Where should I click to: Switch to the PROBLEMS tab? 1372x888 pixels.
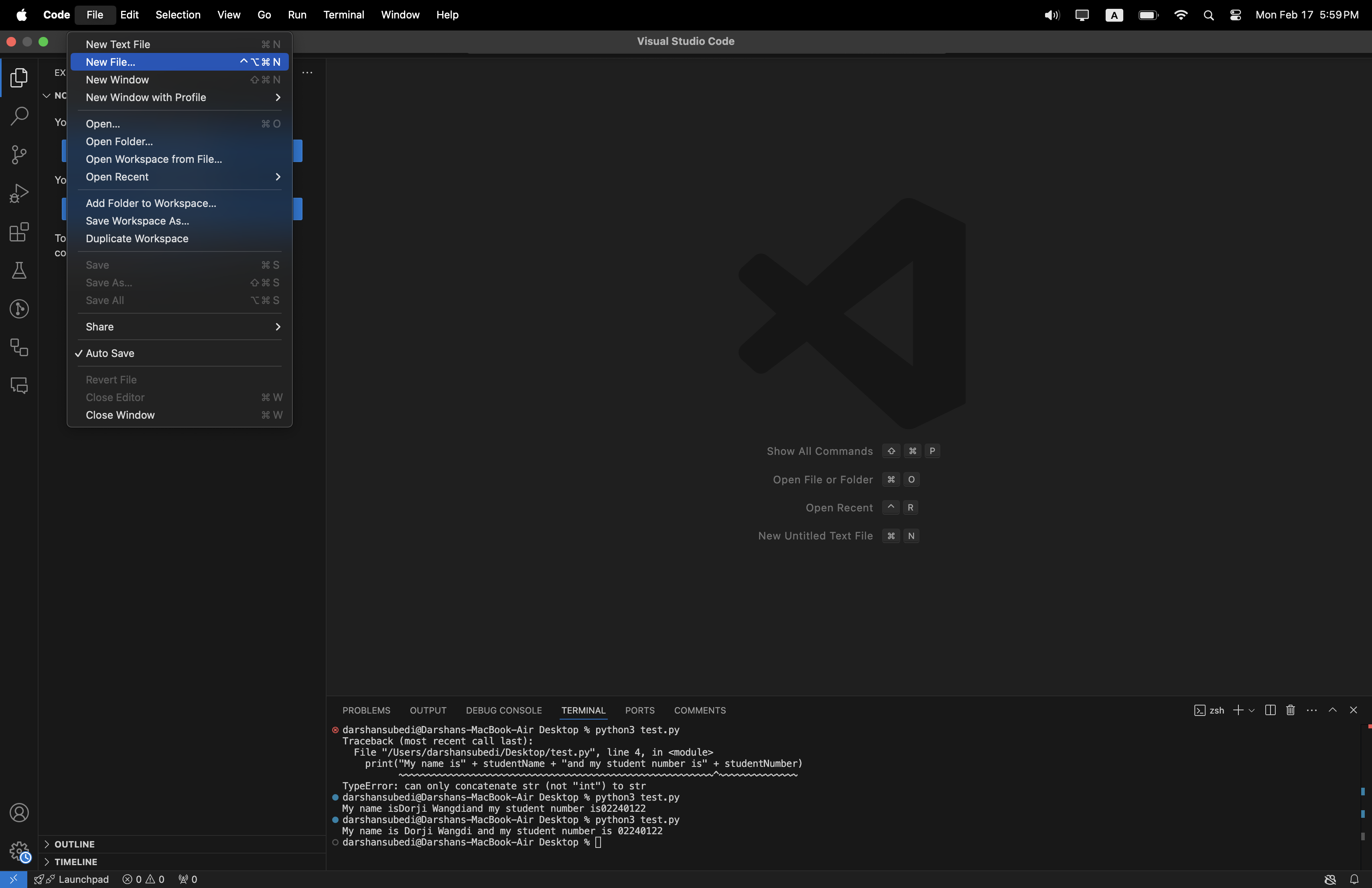point(366,710)
